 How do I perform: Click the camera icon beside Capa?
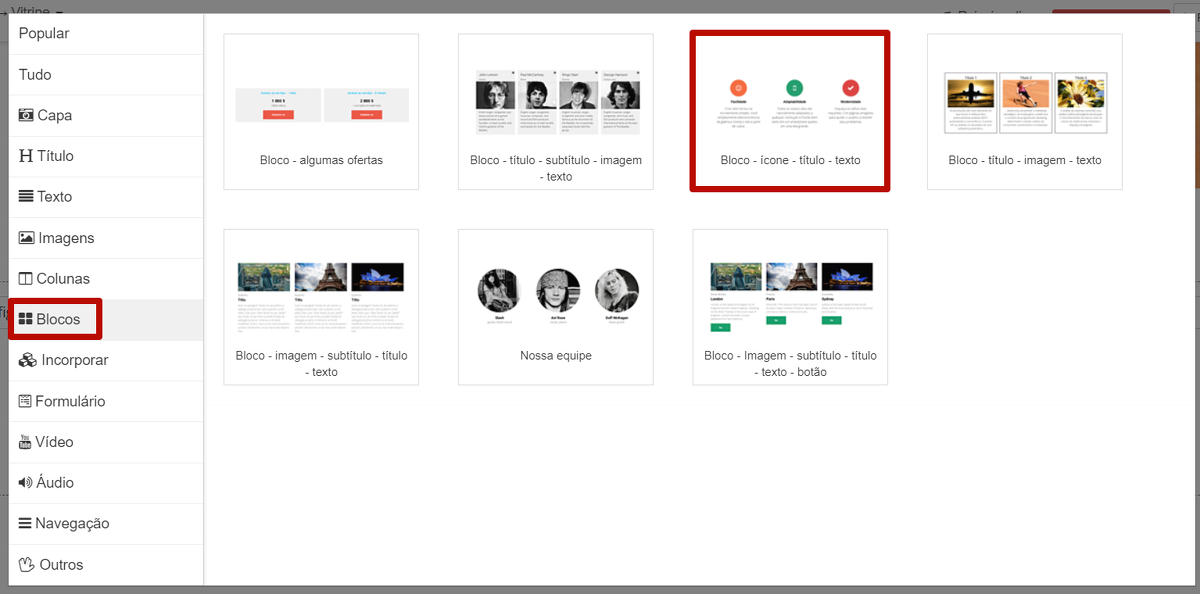26,116
